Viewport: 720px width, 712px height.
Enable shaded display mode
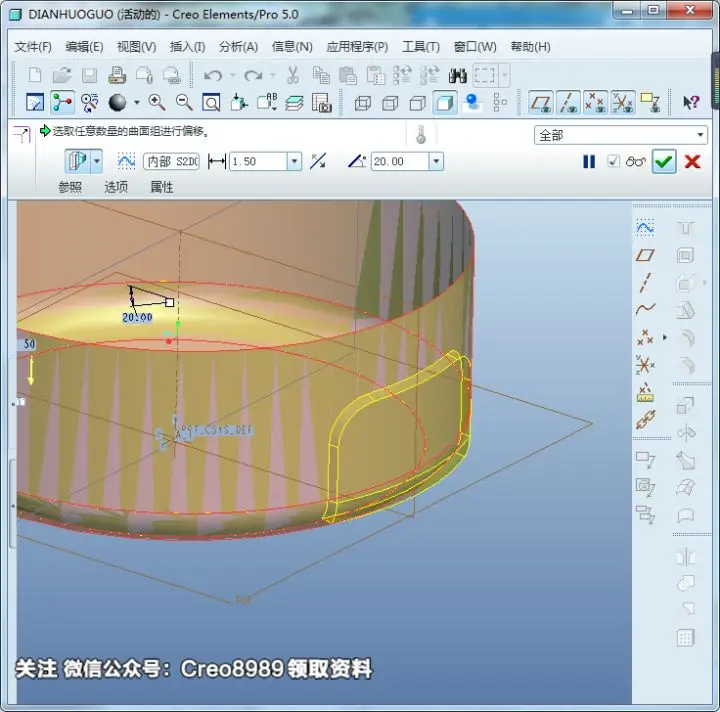[x=444, y=102]
